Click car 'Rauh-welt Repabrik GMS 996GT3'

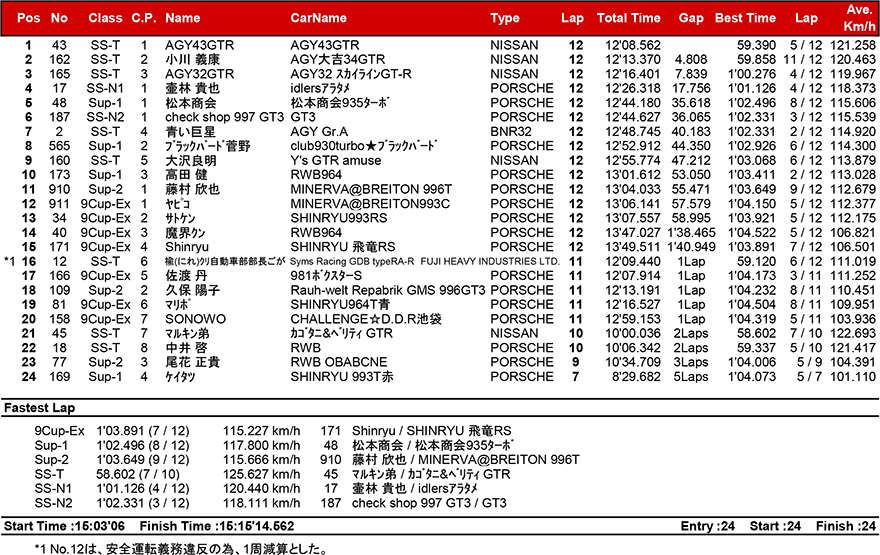click(388, 291)
